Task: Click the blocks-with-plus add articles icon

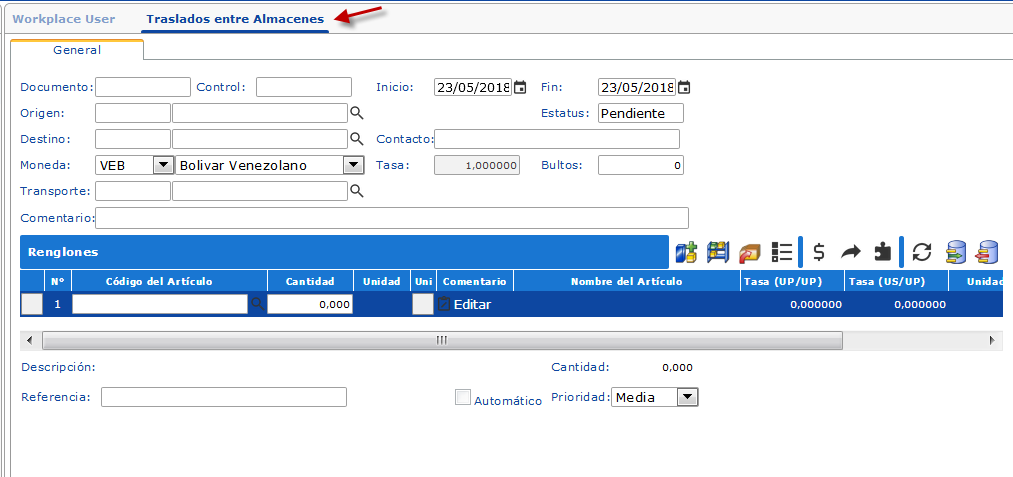Action: pos(686,252)
